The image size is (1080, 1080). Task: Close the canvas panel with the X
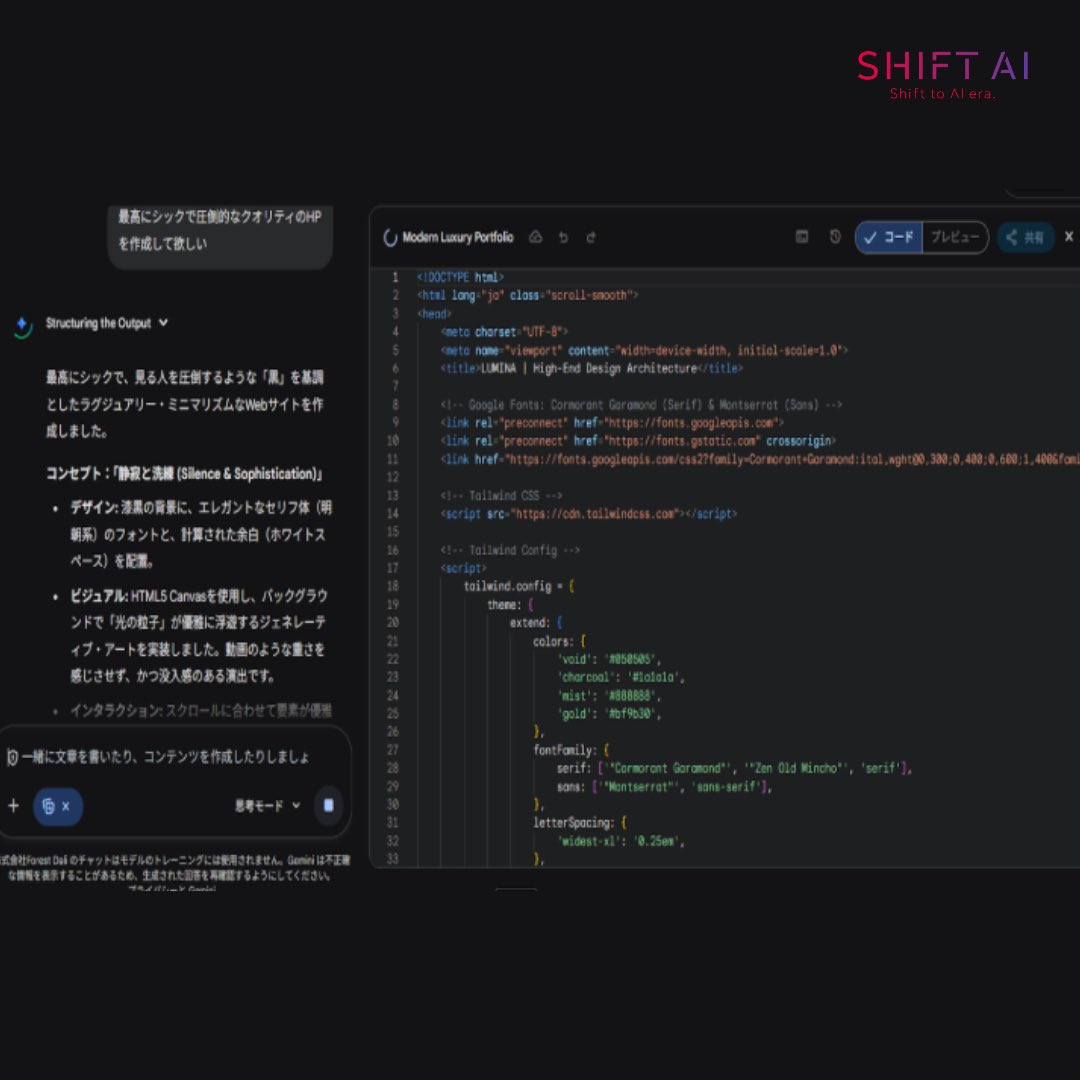tap(1068, 236)
